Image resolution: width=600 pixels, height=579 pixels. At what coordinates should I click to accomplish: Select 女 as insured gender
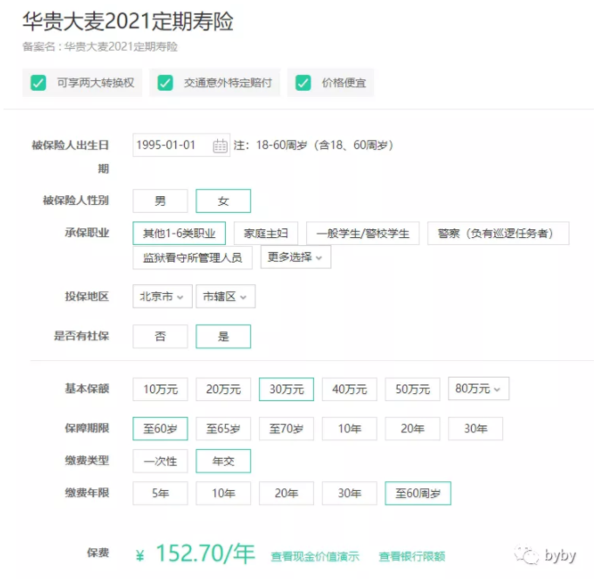[x=223, y=201]
